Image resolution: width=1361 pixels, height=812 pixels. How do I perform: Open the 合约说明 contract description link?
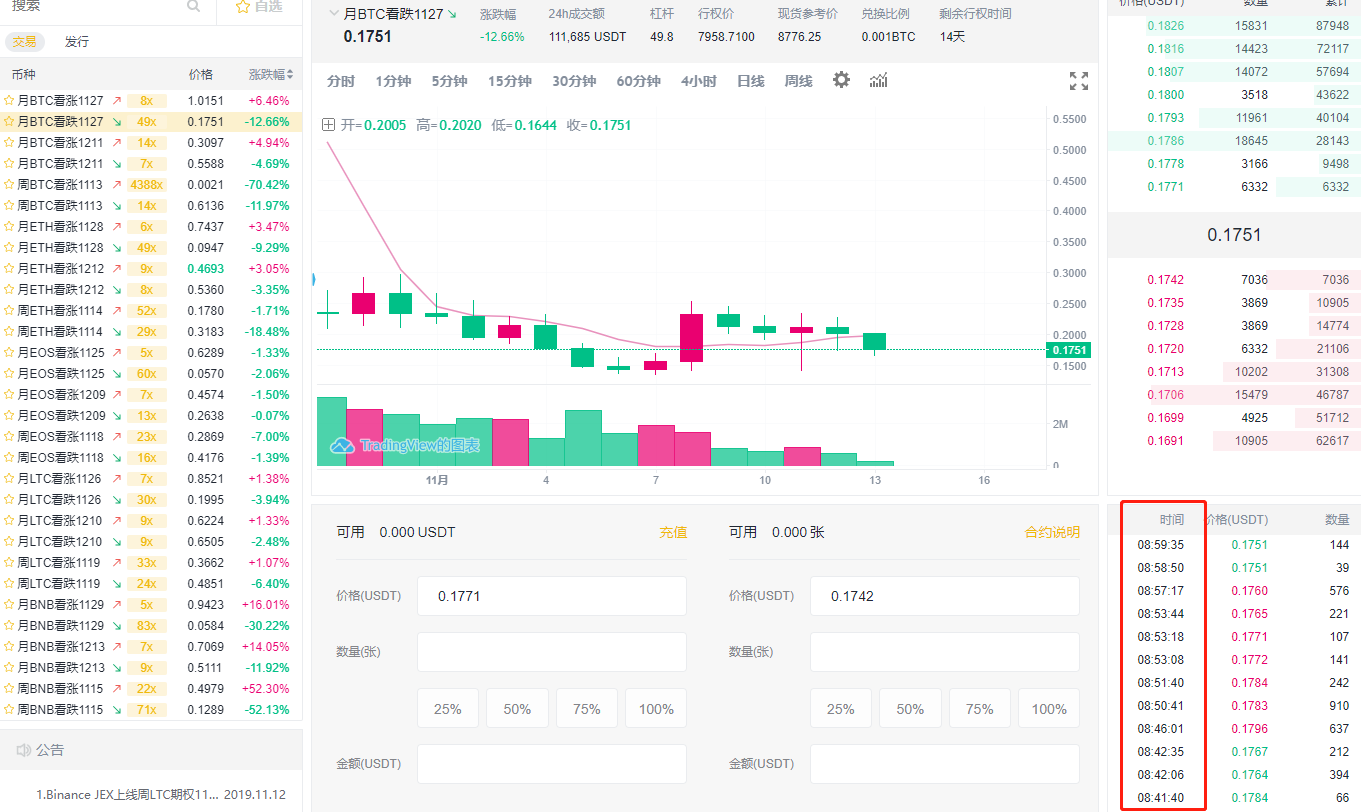[x=1053, y=532]
